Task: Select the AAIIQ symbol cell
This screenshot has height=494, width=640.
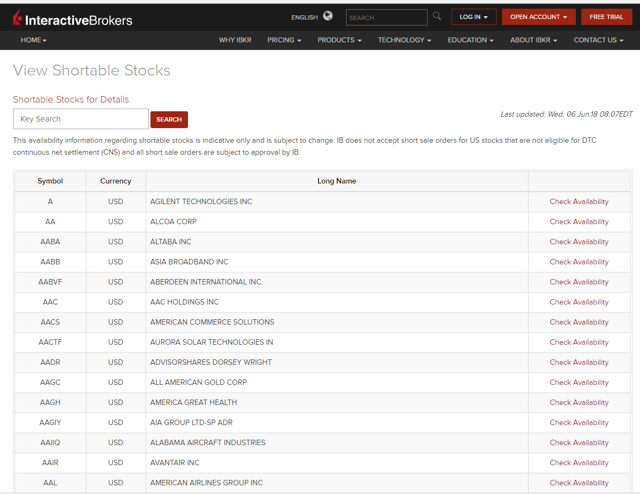Action: click(50, 443)
